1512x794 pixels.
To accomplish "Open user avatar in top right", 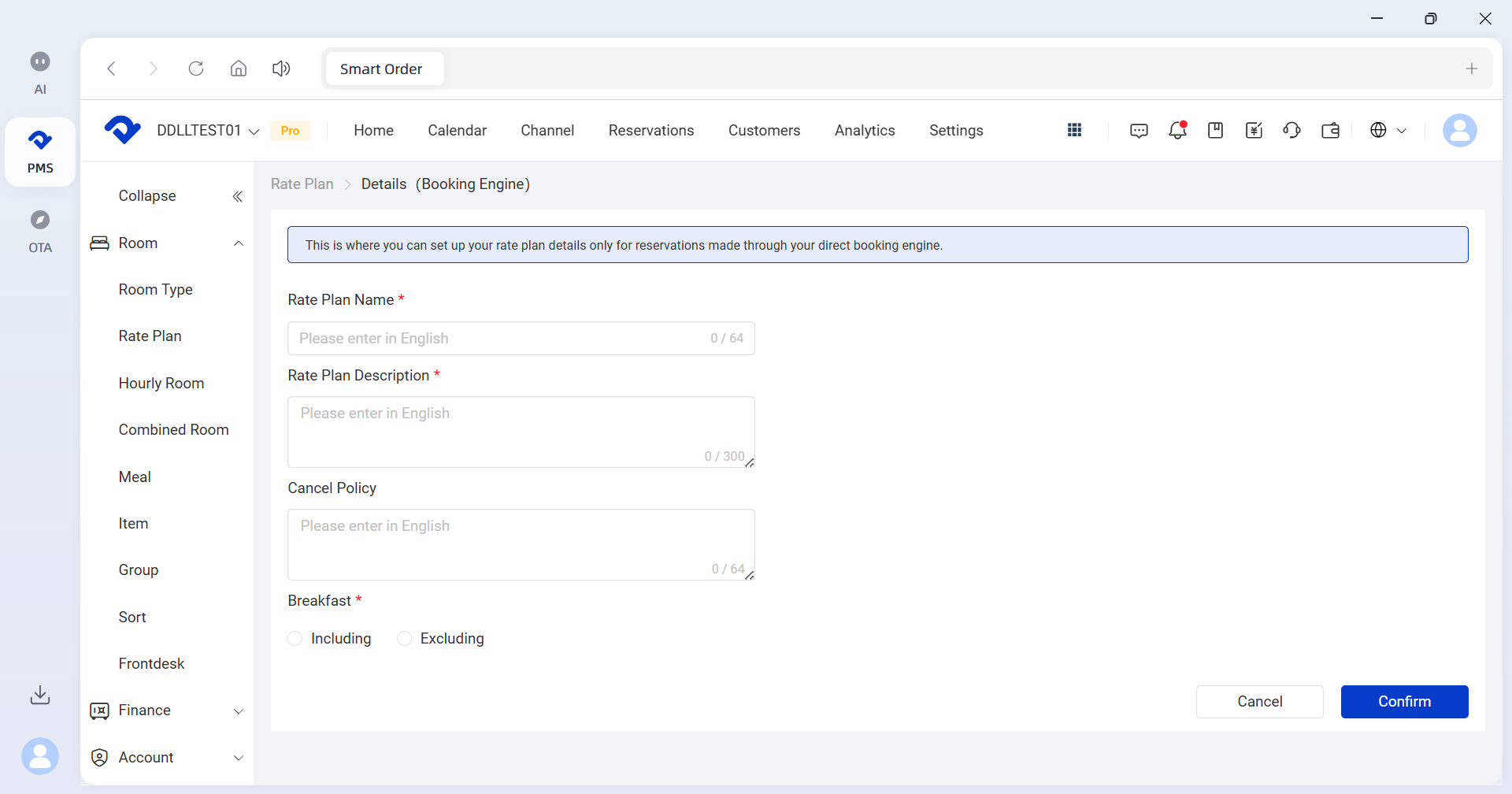I will click(1460, 130).
